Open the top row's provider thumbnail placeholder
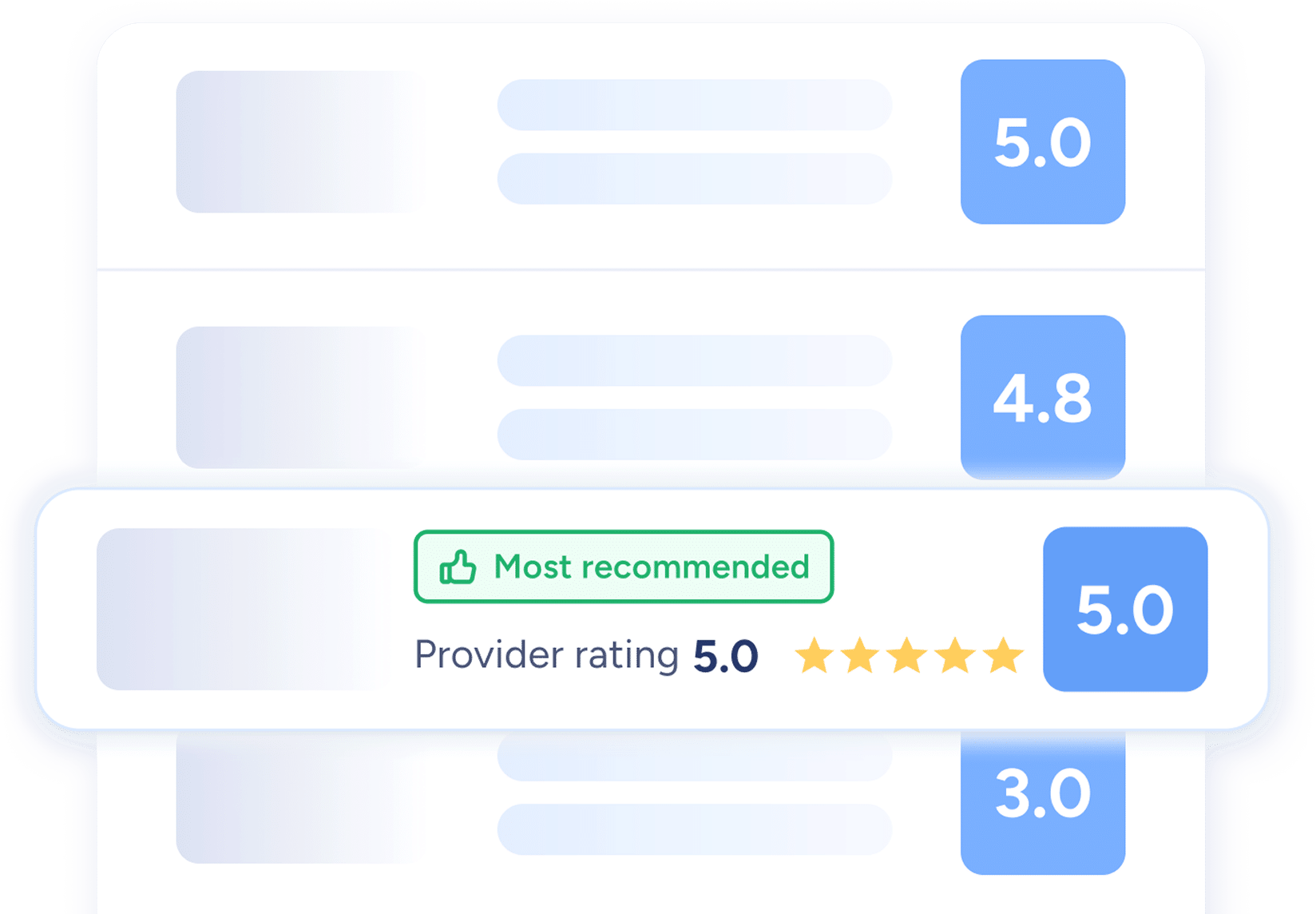Viewport: 1316px width, 914px height. point(295,141)
